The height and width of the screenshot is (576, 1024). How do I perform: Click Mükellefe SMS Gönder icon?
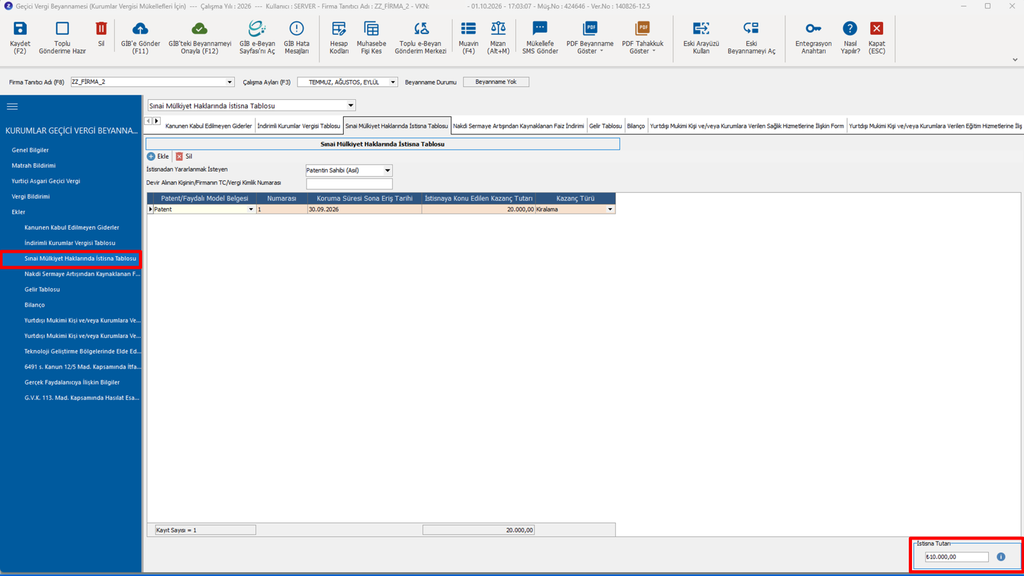tap(540, 29)
